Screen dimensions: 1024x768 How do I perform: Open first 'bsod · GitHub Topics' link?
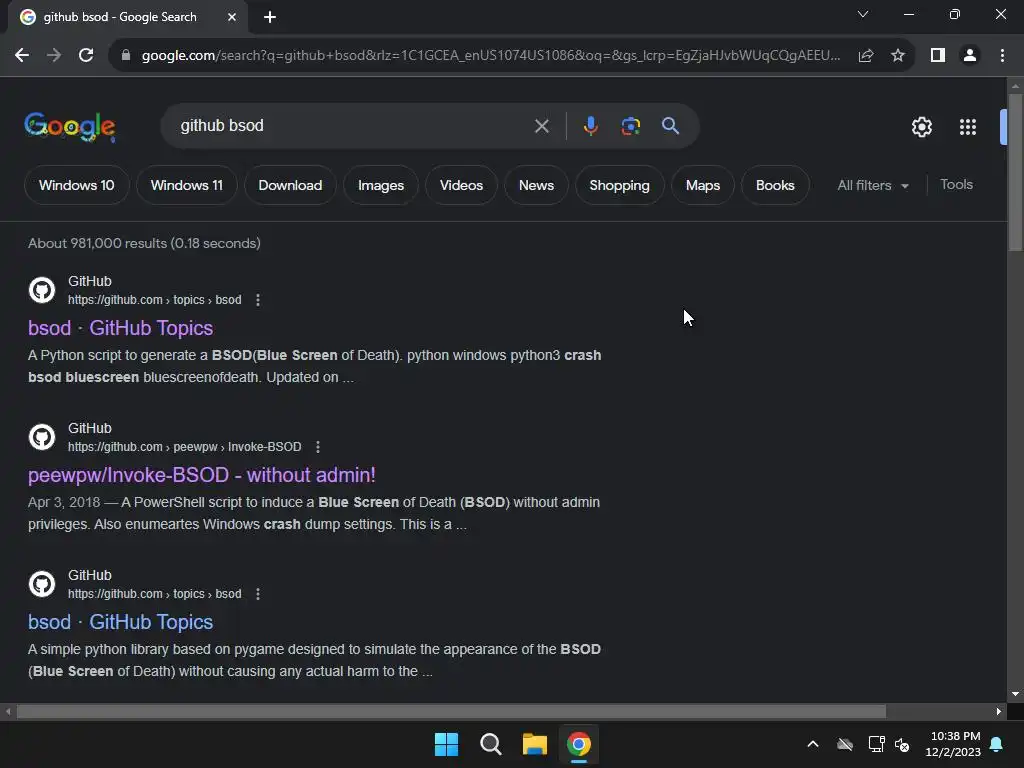(120, 328)
